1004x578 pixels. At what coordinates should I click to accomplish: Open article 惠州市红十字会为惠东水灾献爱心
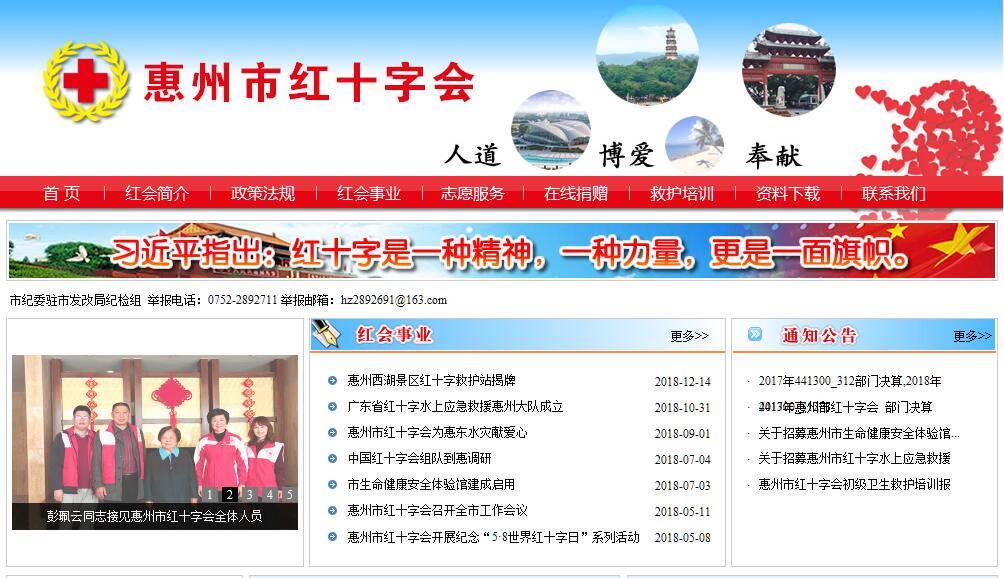[437, 433]
